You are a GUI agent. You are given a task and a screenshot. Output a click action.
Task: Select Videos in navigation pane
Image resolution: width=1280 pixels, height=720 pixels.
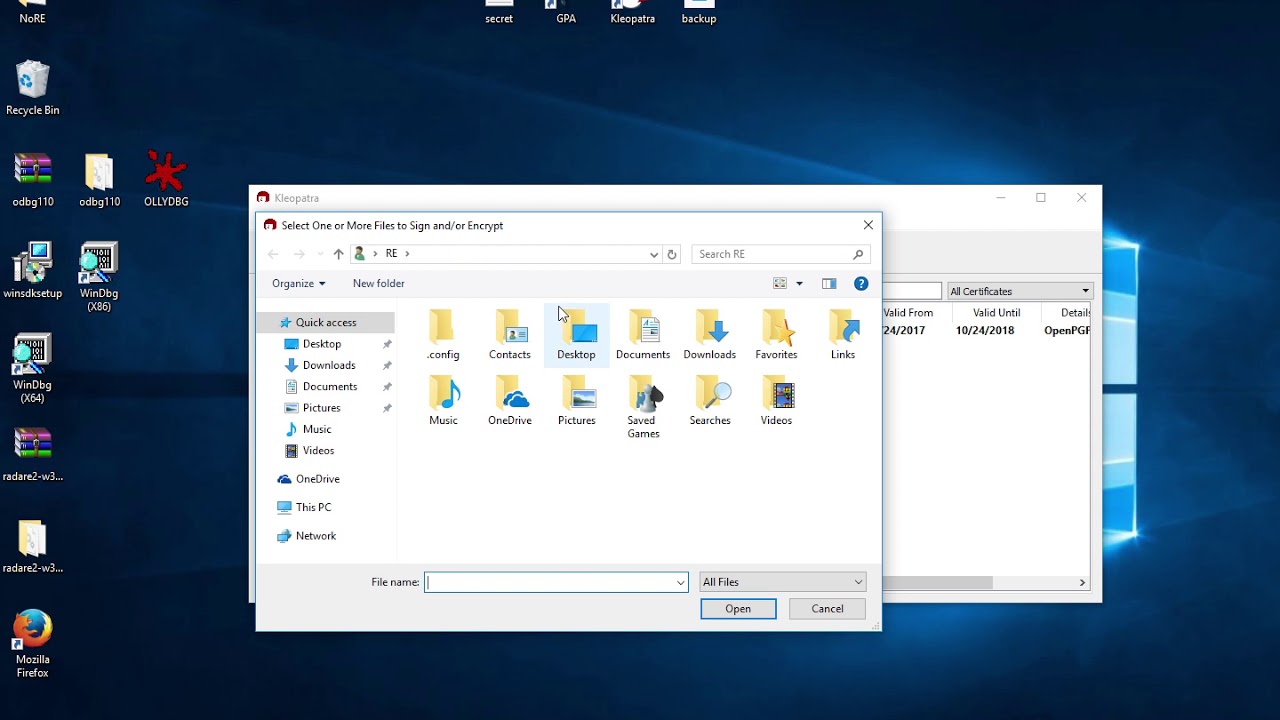point(319,451)
